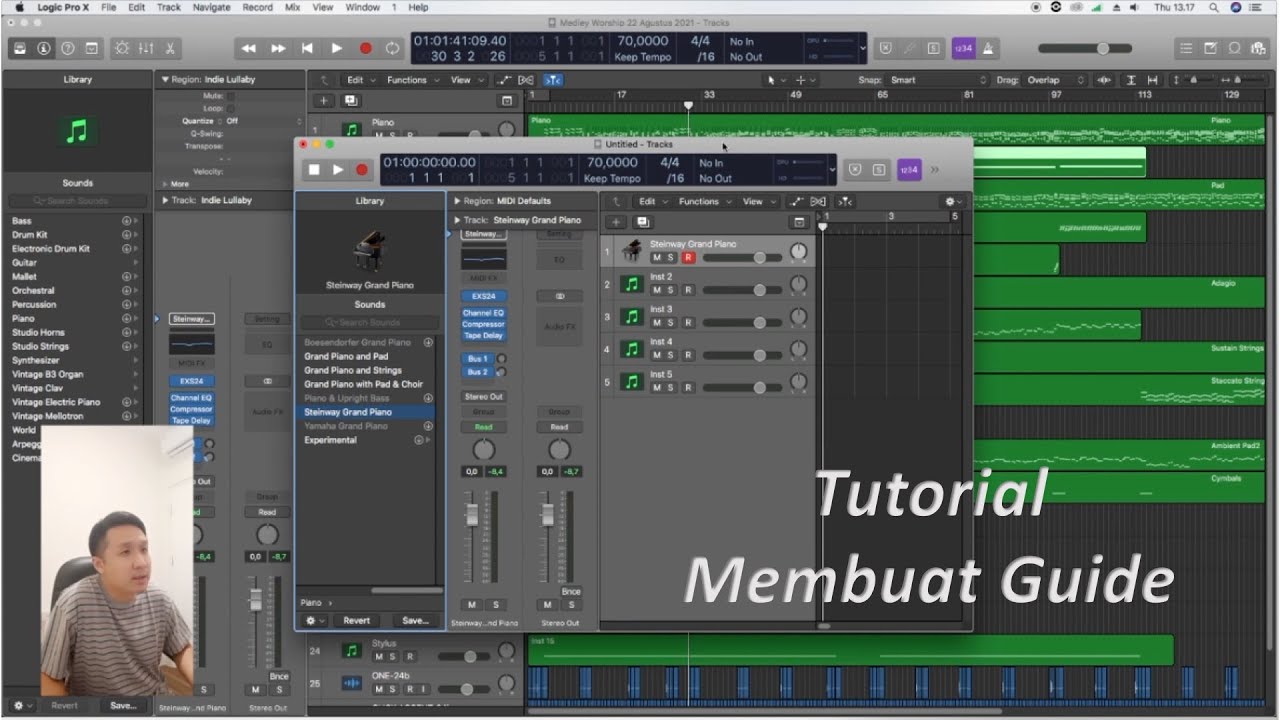Open Loop Browser in Medley Worship toolbar

(1234, 48)
